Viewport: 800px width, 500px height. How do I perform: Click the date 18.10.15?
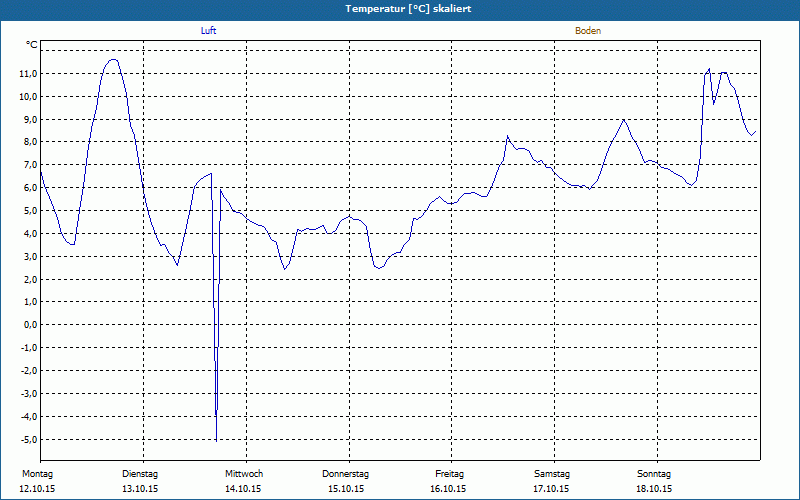click(x=654, y=489)
